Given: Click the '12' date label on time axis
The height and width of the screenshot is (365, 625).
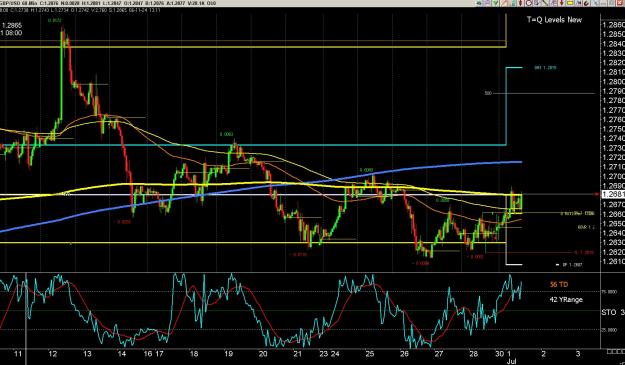Looking at the screenshot, I should [53, 354].
